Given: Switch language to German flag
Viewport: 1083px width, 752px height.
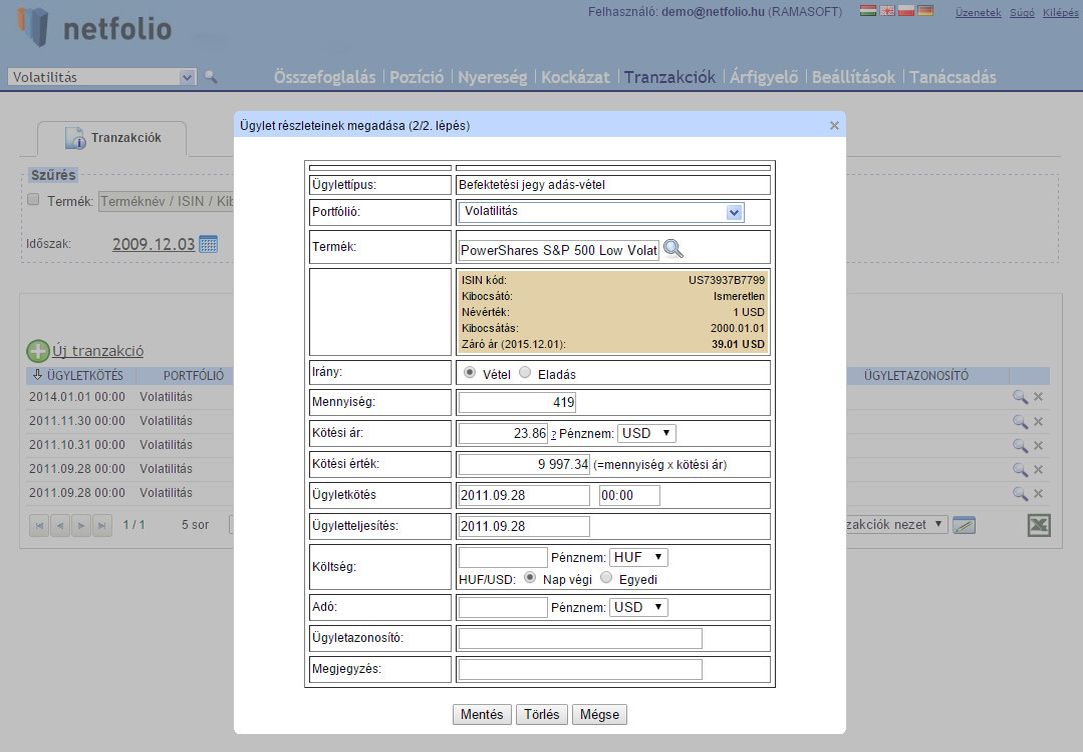Looking at the screenshot, I should coord(925,10).
